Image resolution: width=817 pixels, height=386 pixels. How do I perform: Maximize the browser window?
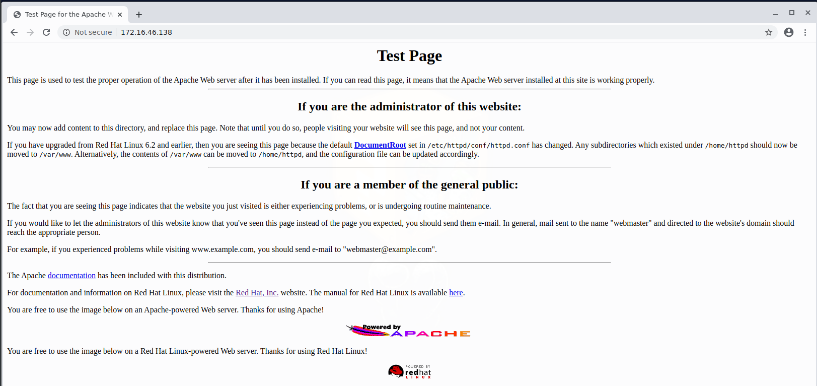tap(791, 13)
